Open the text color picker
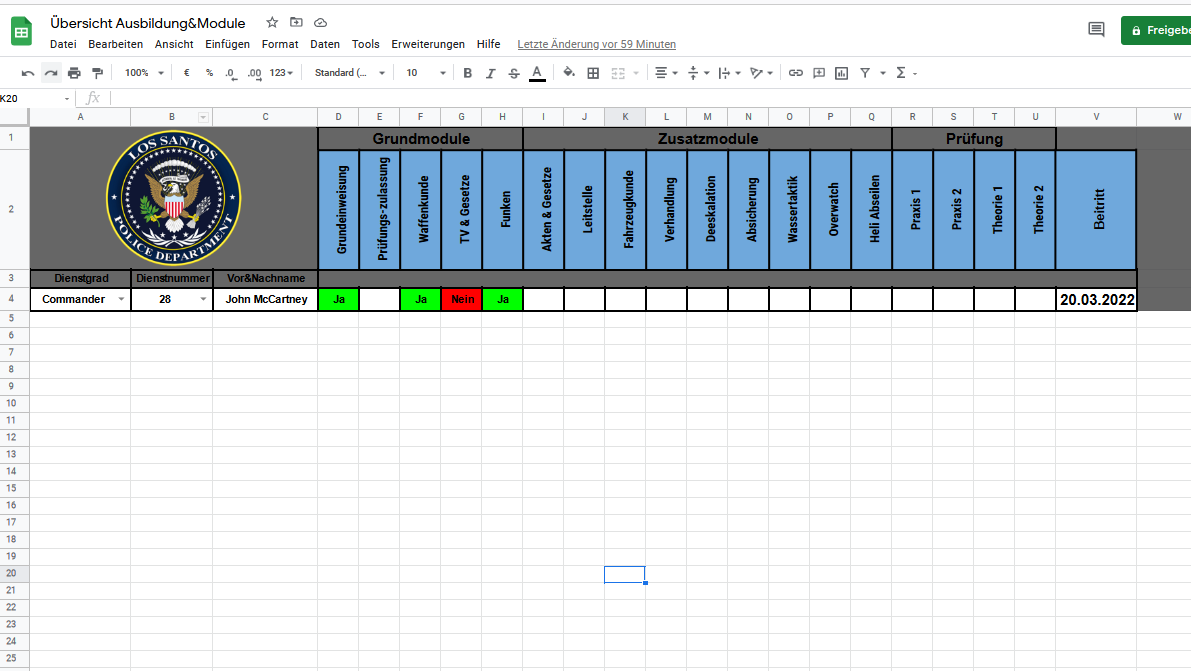The image size is (1191, 671). coord(537,73)
